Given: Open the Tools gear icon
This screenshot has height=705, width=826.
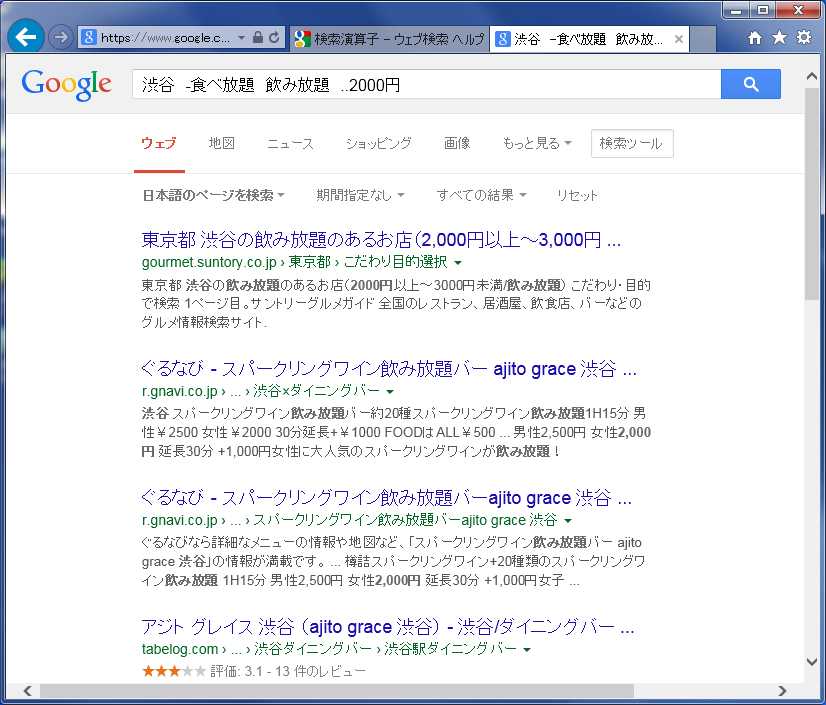Looking at the screenshot, I should click(803, 38).
